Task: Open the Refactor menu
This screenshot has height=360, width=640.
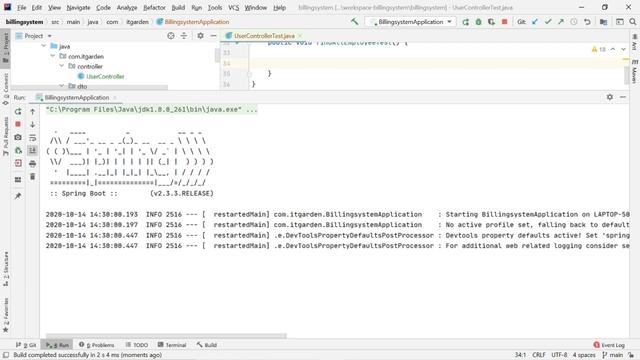Action: pos(154,7)
